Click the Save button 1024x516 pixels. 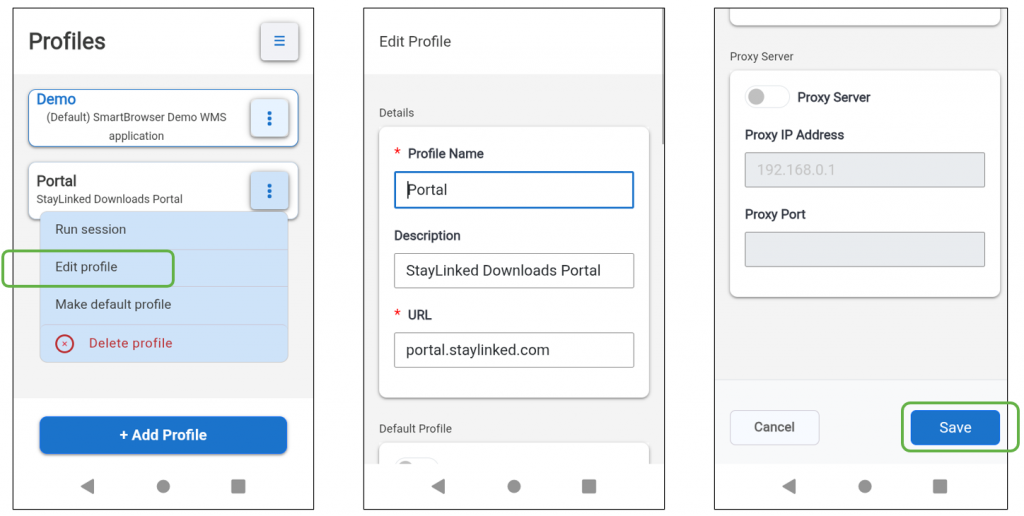pyautogui.click(x=955, y=427)
